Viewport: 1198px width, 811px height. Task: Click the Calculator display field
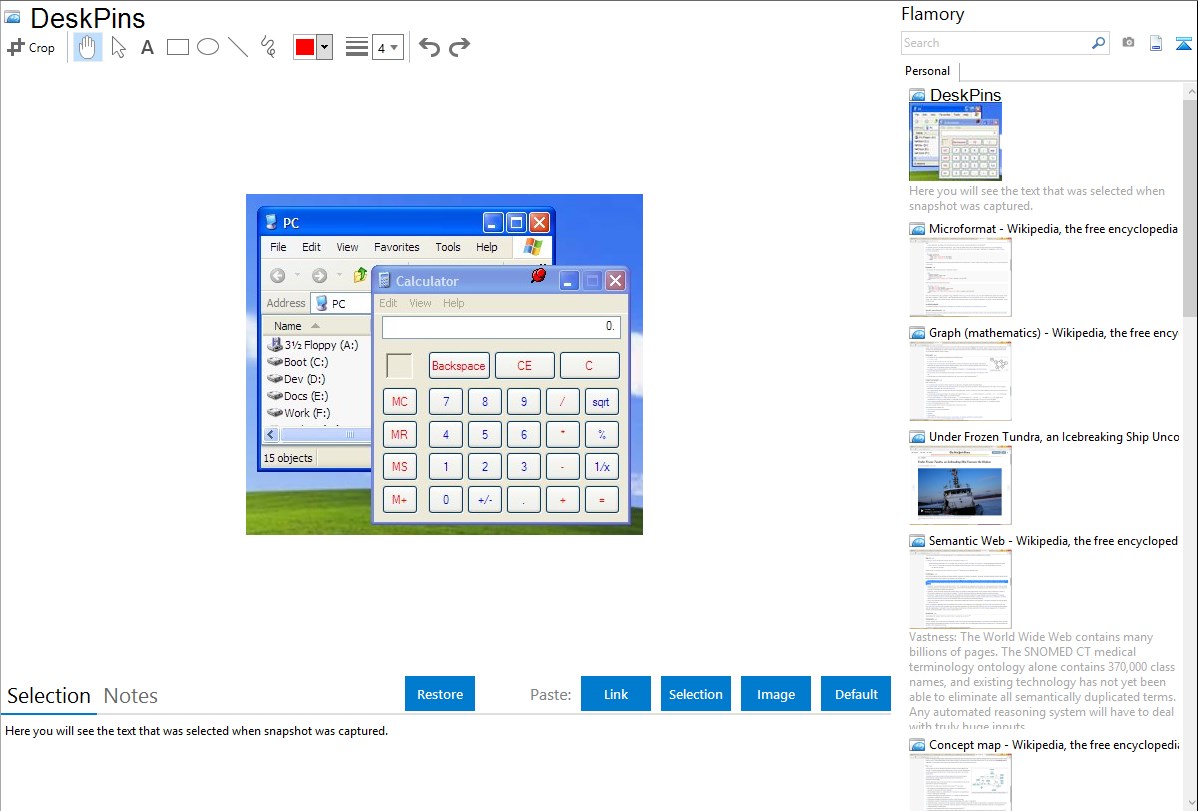click(501, 327)
